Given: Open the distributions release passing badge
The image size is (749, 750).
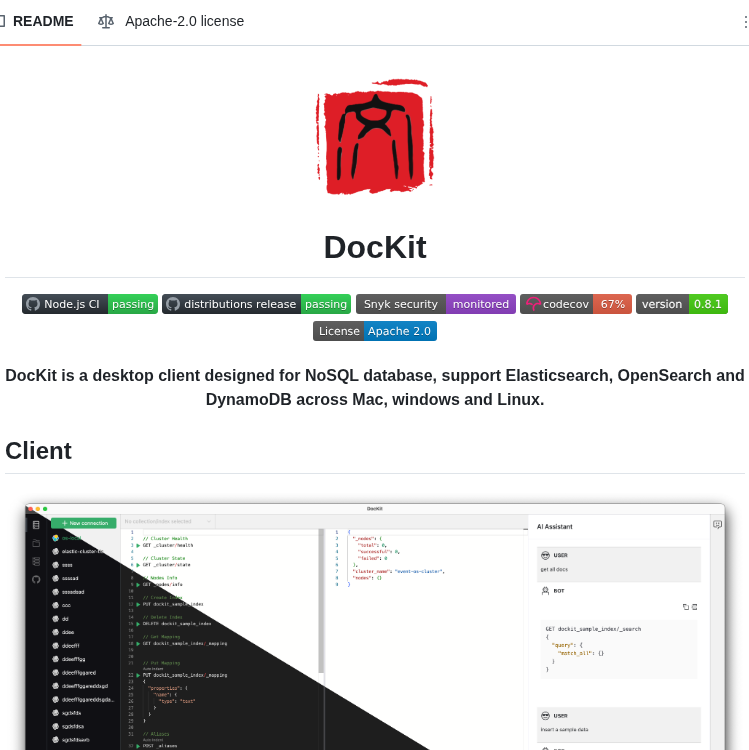Looking at the screenshot, I should pyautogui.click(x=256, y=304).
